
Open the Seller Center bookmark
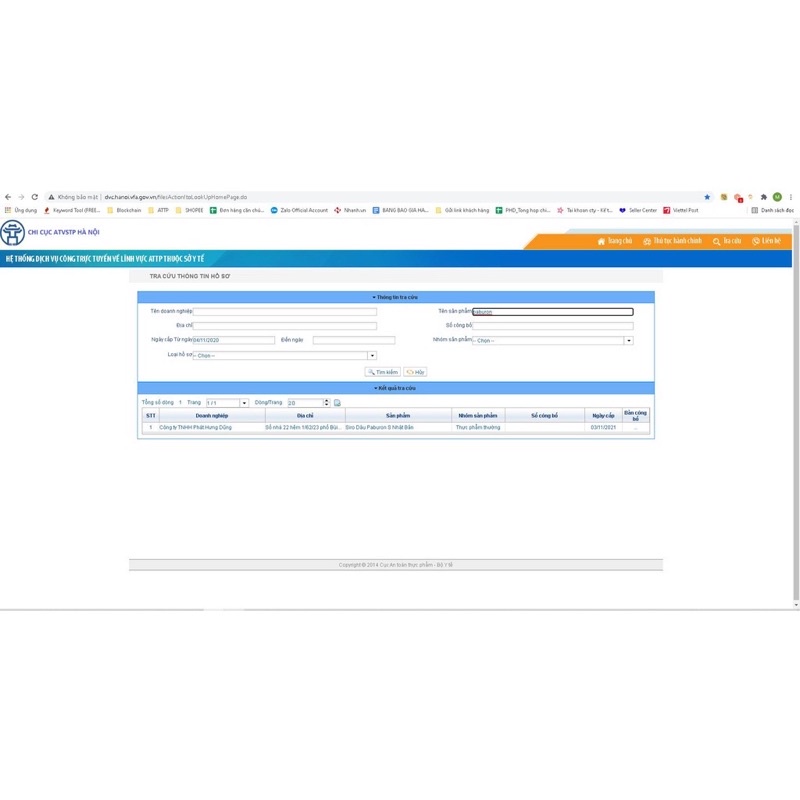638,210
